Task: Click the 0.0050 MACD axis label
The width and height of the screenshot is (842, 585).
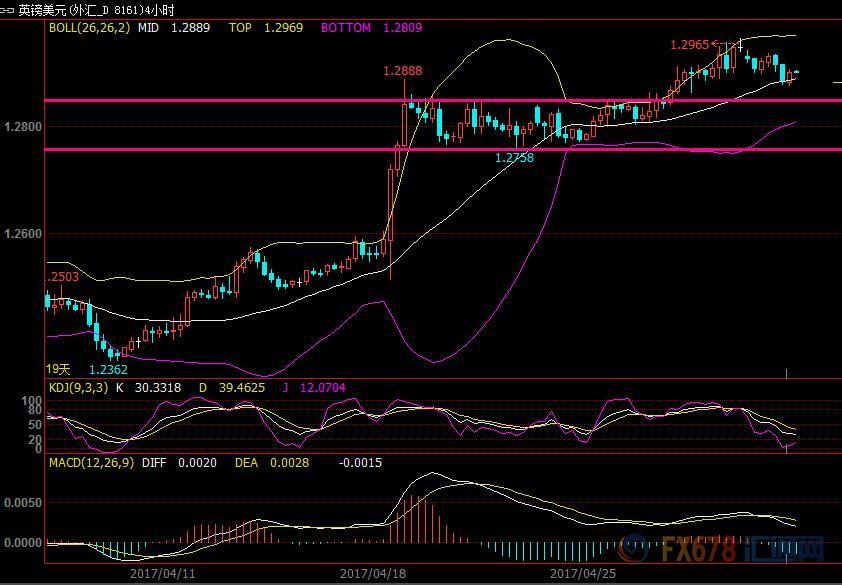Action: [x=23, y=503]
